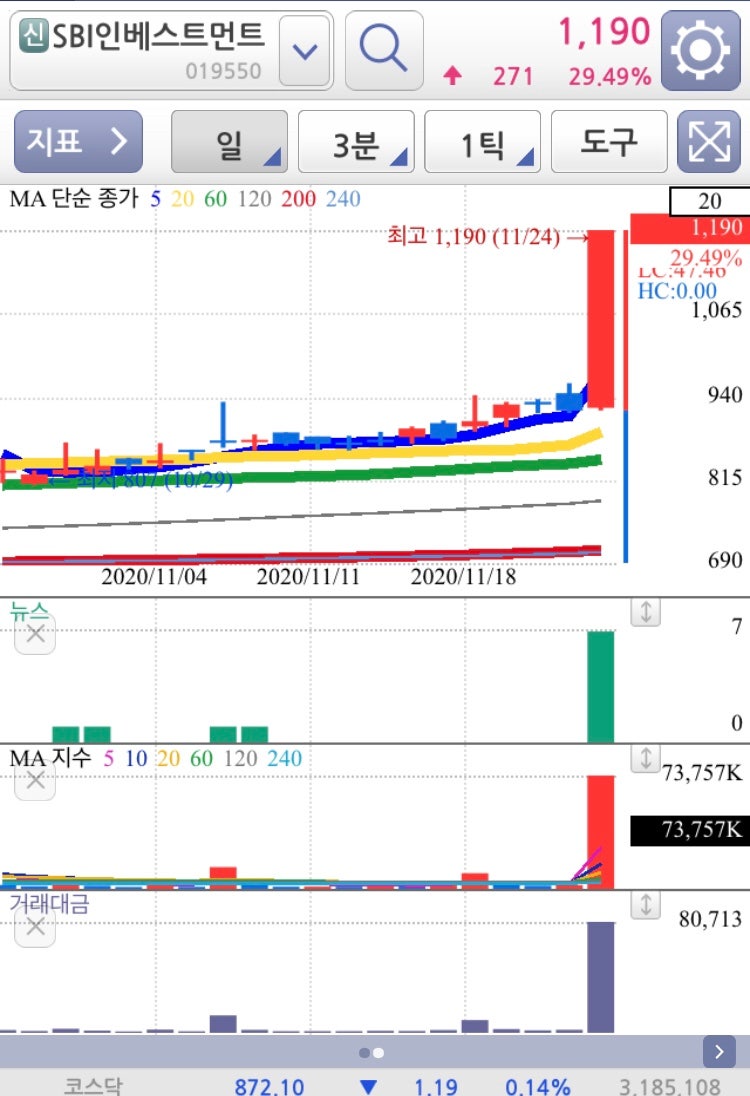Click the 뉴스 panel title
This screenshot has width=750, height=1096.
pyautogui.click(x=29, y=610)
